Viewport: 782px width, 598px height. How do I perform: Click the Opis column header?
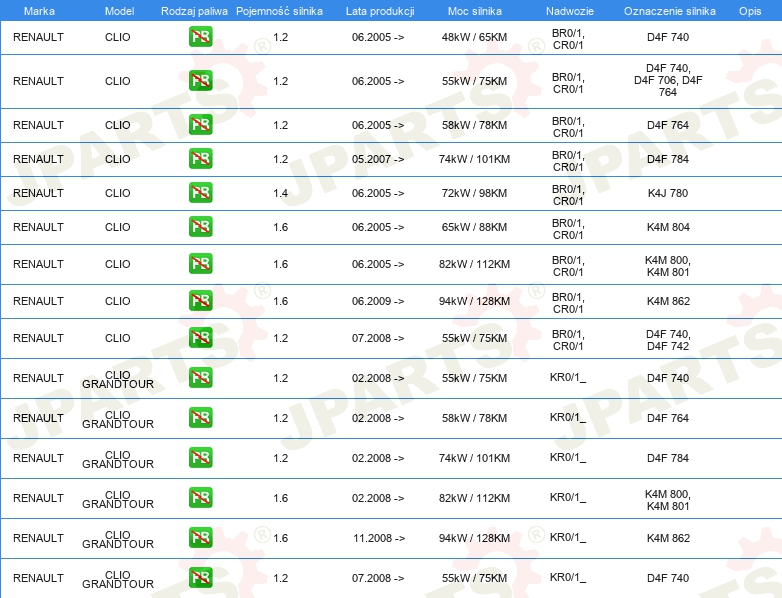click(x=750, y=11)
